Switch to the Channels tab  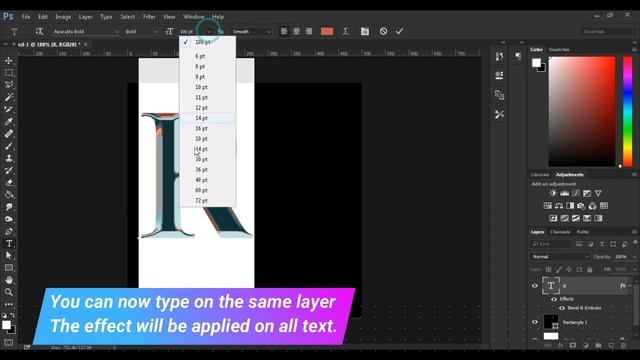click(x=560, y=232)
